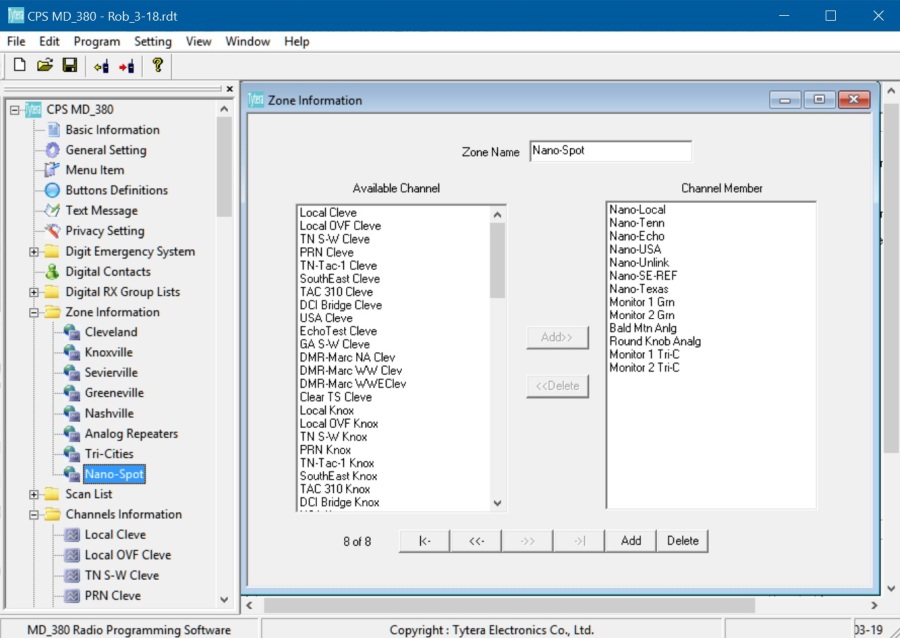Go to first zone with K<- button
This screenshot has width=900, height=638.
point(424,541)
